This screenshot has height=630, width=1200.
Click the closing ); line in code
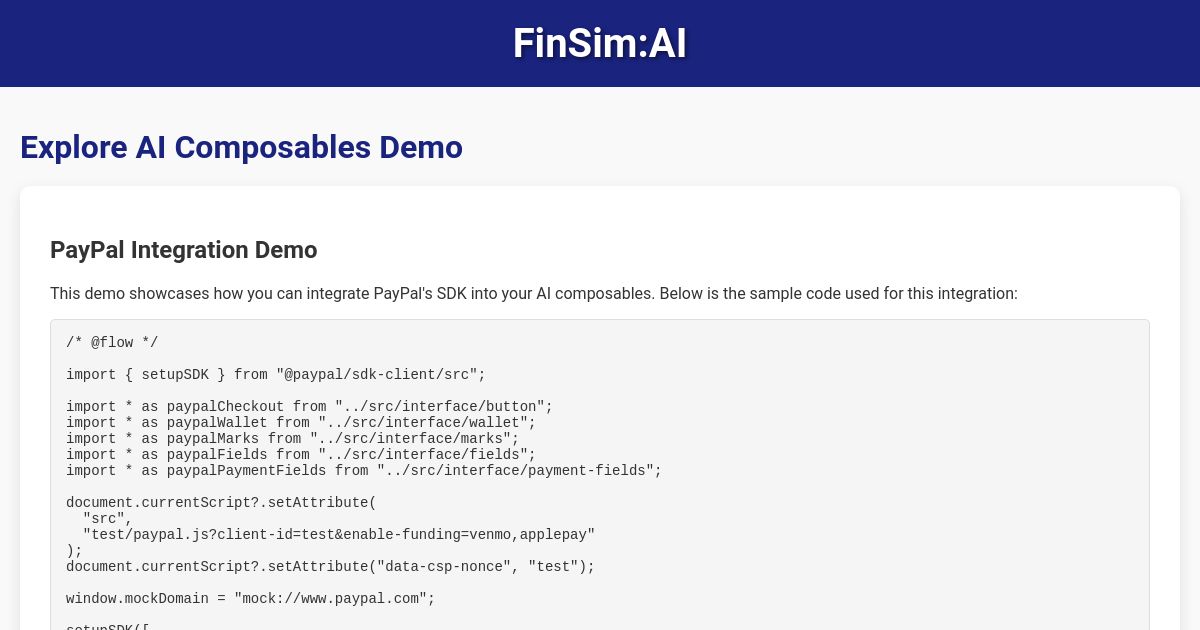74,551
